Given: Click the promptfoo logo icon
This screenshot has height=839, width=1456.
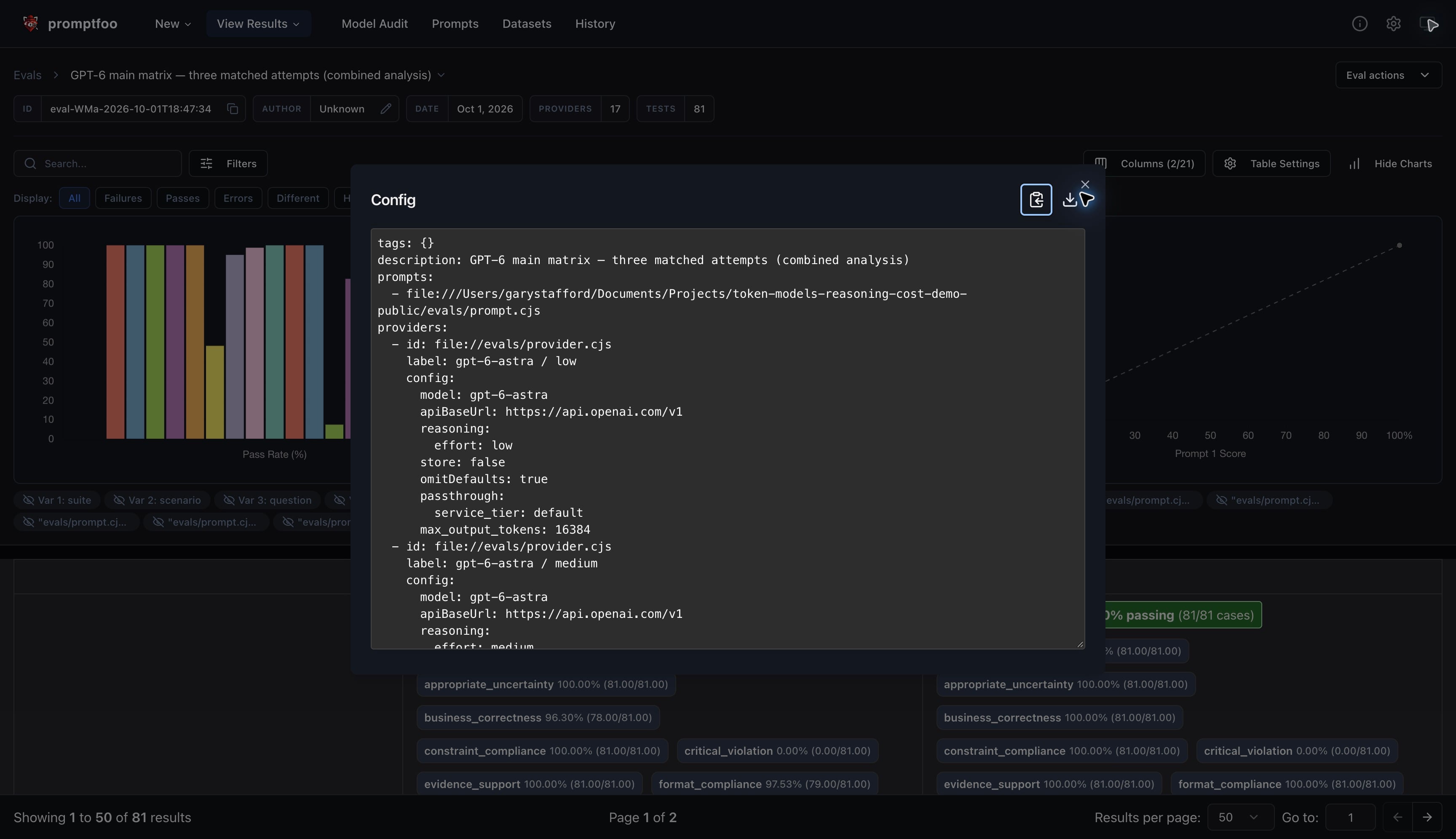Looking at the screenshot, I should click(x=31, y=24).
